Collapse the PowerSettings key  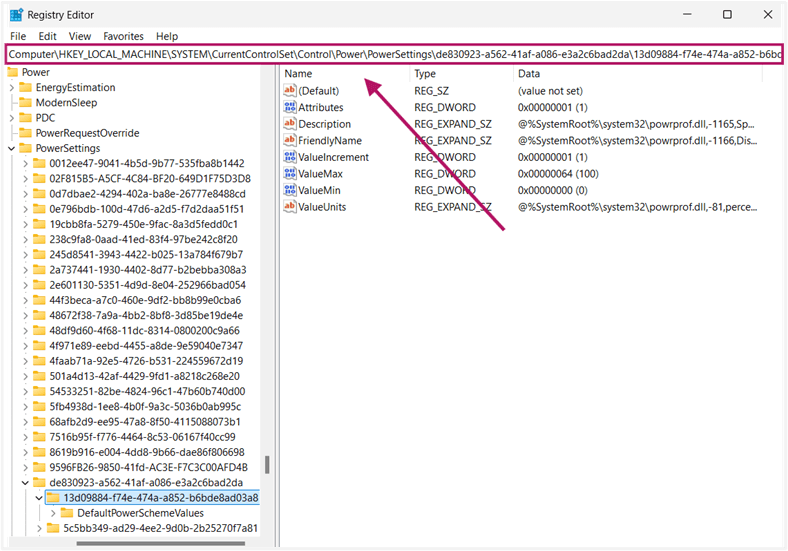coord(12,148)
